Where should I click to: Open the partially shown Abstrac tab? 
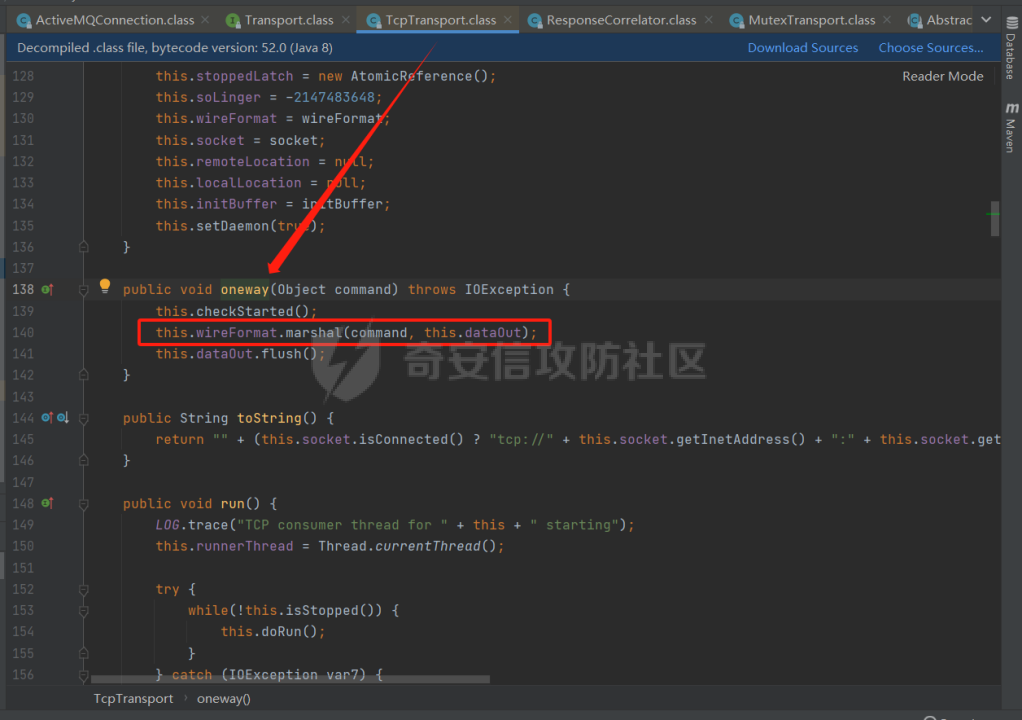[x=940, y=20]
